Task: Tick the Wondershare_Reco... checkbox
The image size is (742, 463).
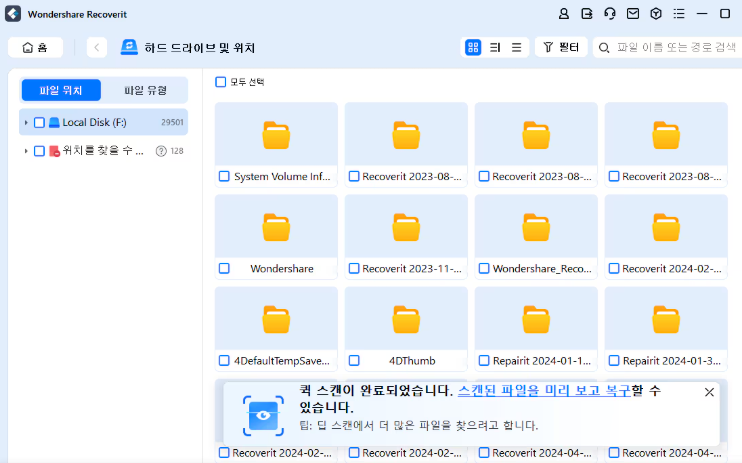Action: tap(484, 268)
